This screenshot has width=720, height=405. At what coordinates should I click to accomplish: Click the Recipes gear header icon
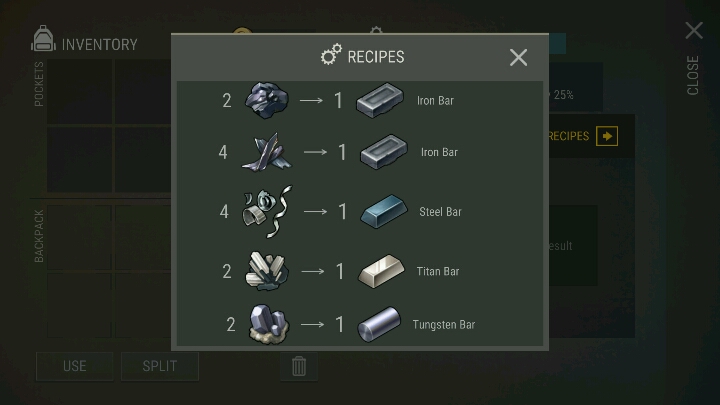click(331, 55)
